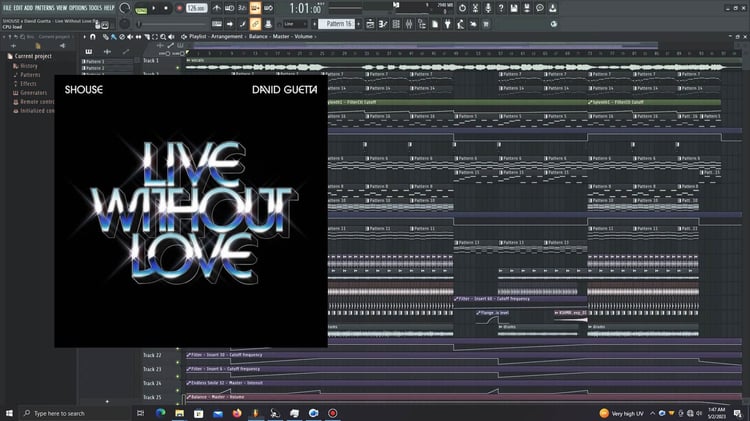750x421 pixels.
Task: Click the download content library icon
Action: point(552,8)
